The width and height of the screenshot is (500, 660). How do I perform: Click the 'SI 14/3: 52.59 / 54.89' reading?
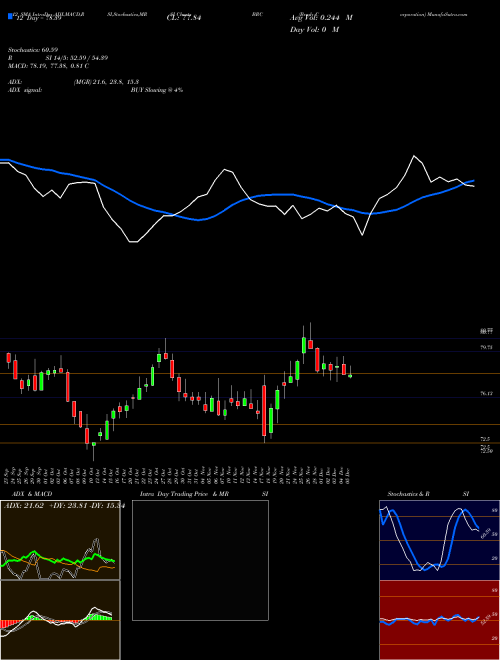coord(77,58)
